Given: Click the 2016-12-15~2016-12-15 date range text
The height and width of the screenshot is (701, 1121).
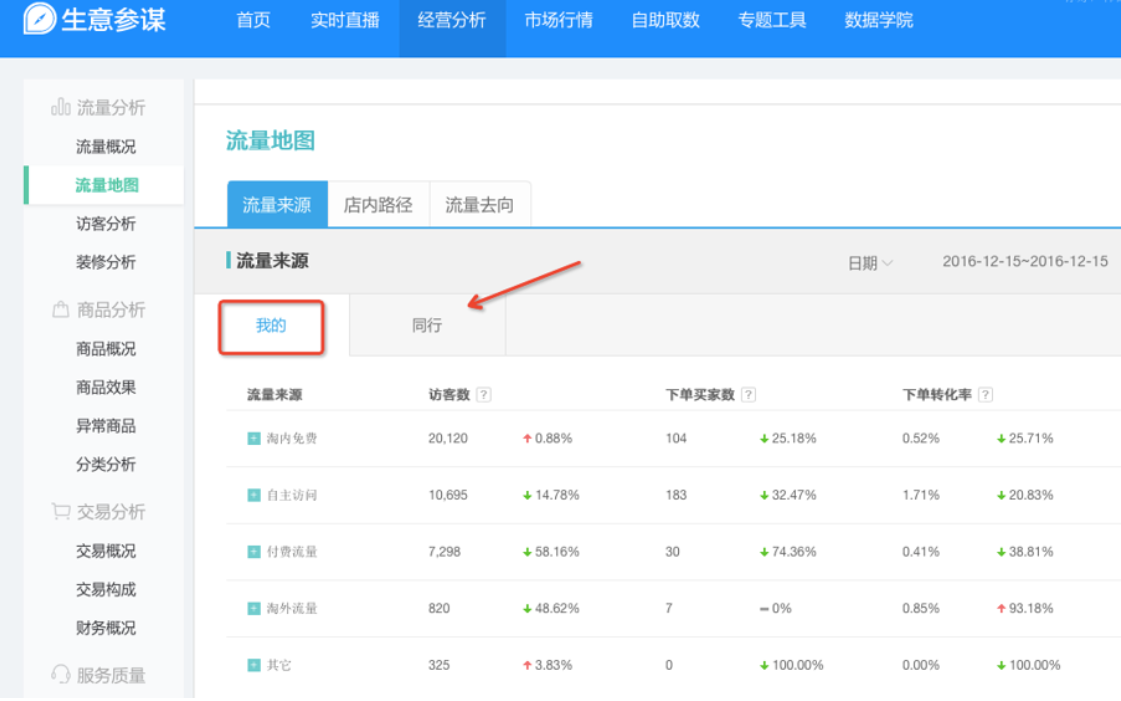Looking at the screenshot, I should coord(1025,261).
